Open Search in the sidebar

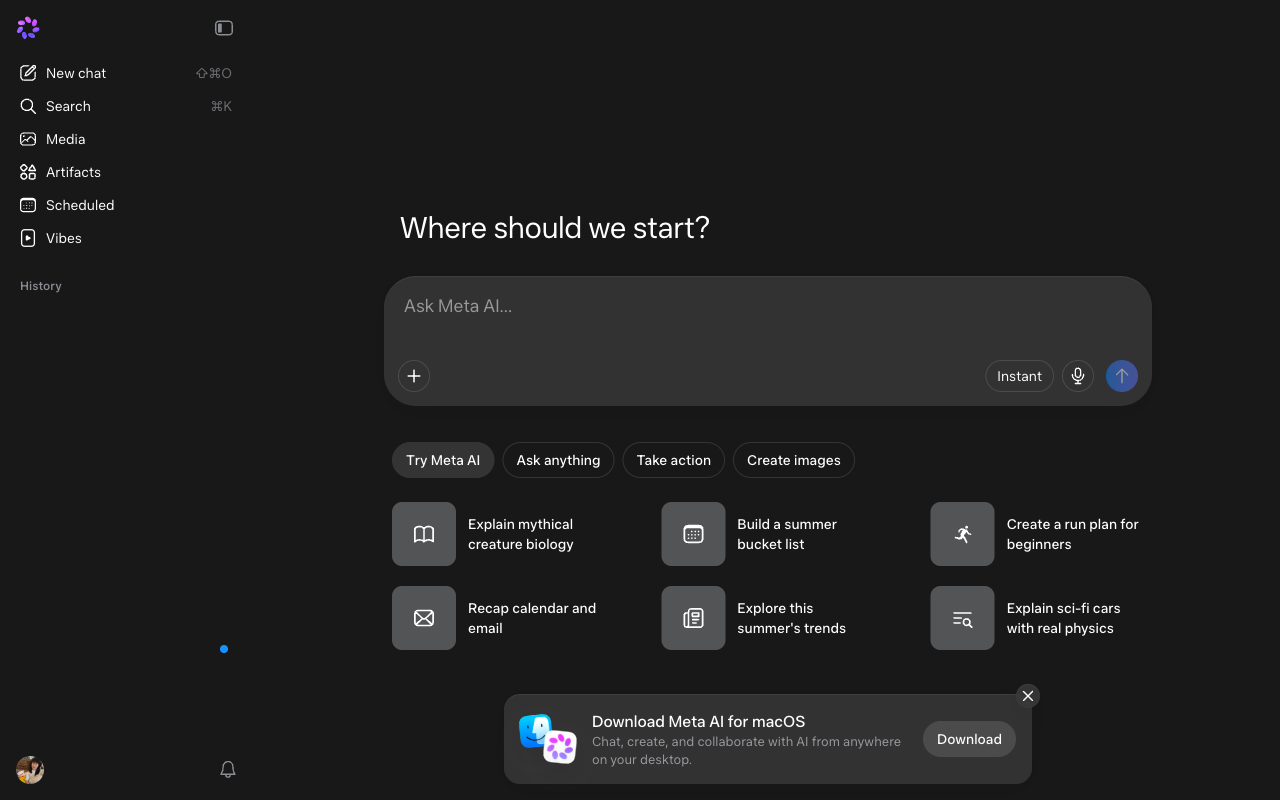[125, 106]
